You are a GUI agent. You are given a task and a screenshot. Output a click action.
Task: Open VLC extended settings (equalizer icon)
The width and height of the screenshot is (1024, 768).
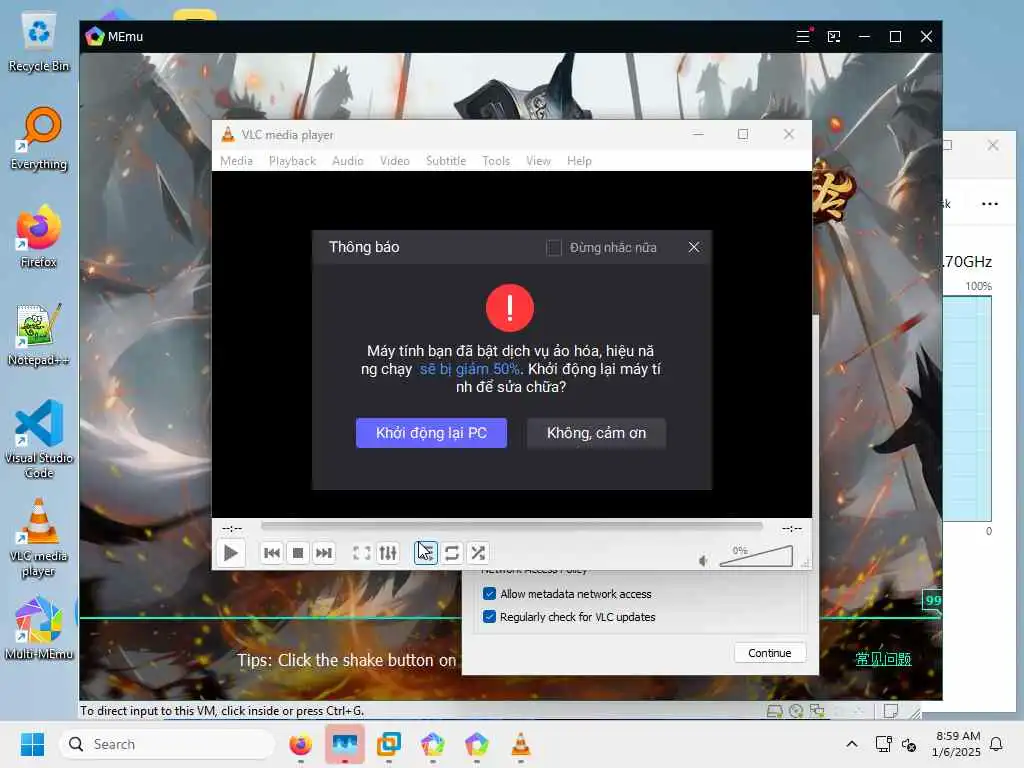point(388,553)
